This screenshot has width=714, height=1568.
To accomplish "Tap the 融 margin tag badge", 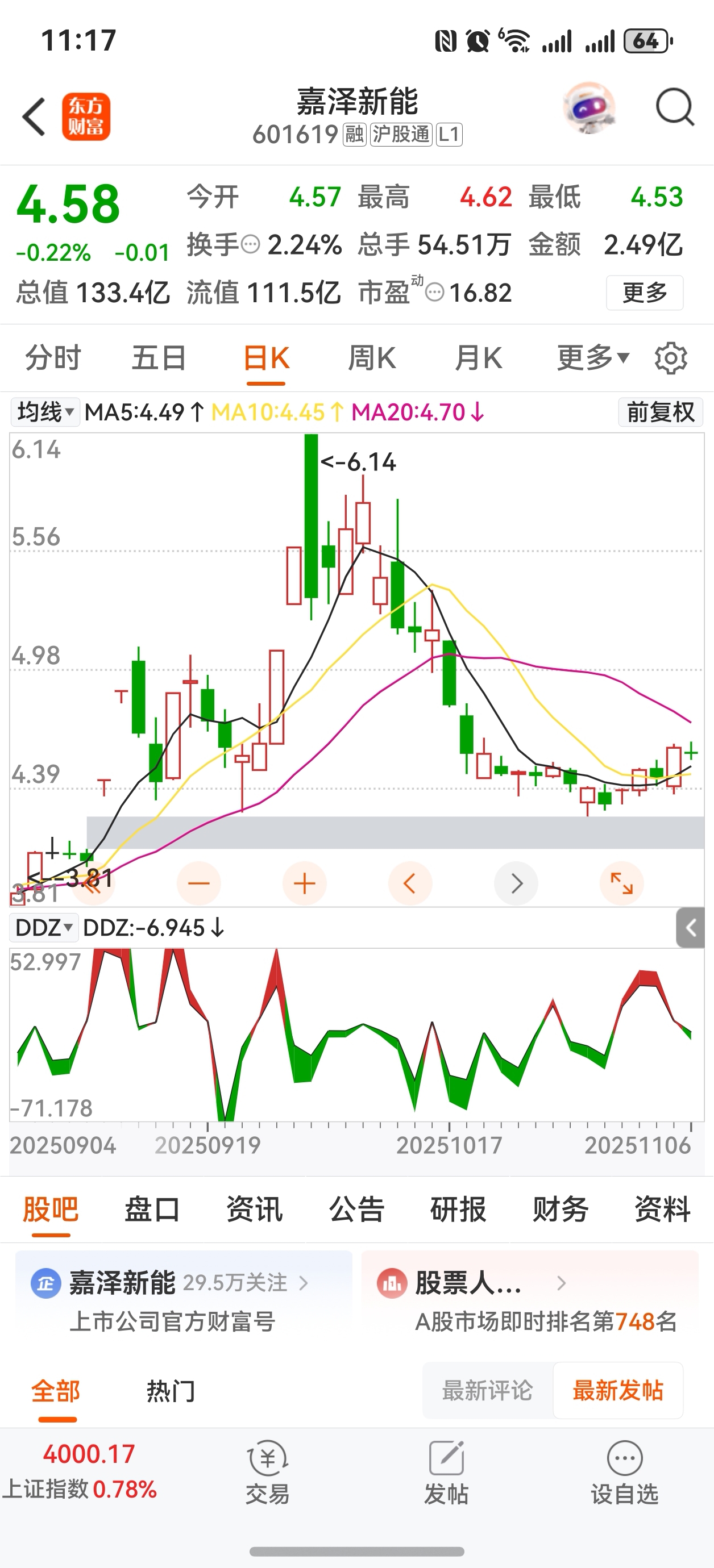I will point(355,135).
